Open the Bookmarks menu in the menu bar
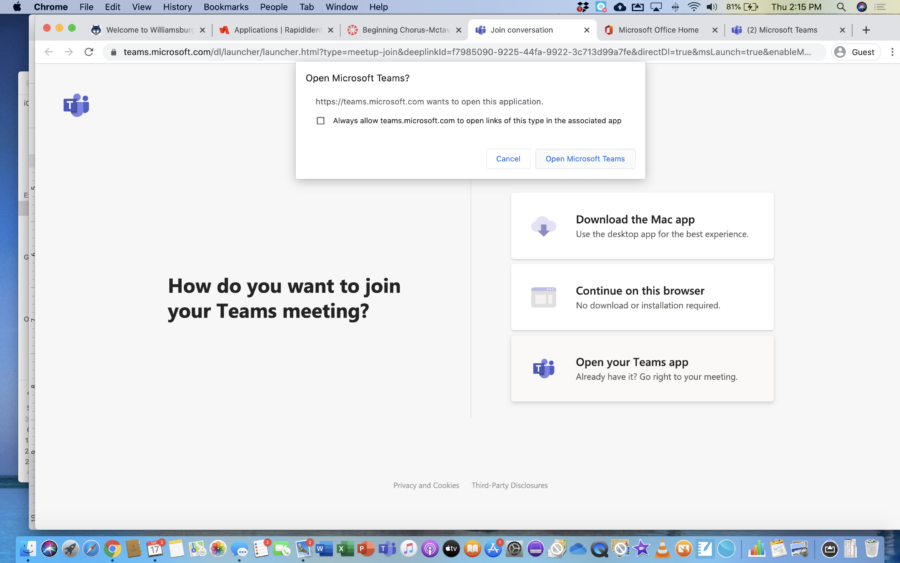 [x=225, y=7]
